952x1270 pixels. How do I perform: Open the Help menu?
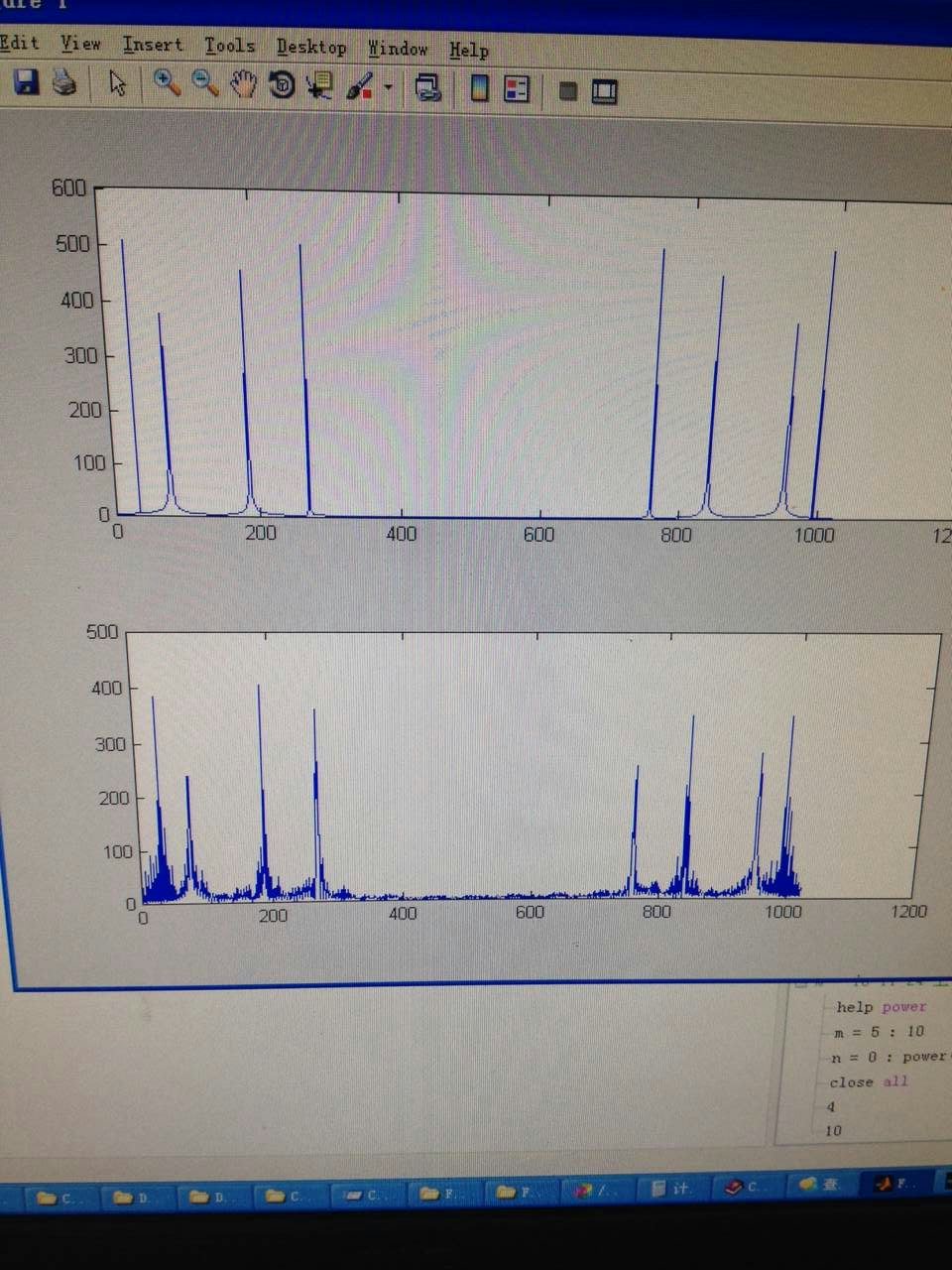469,50
